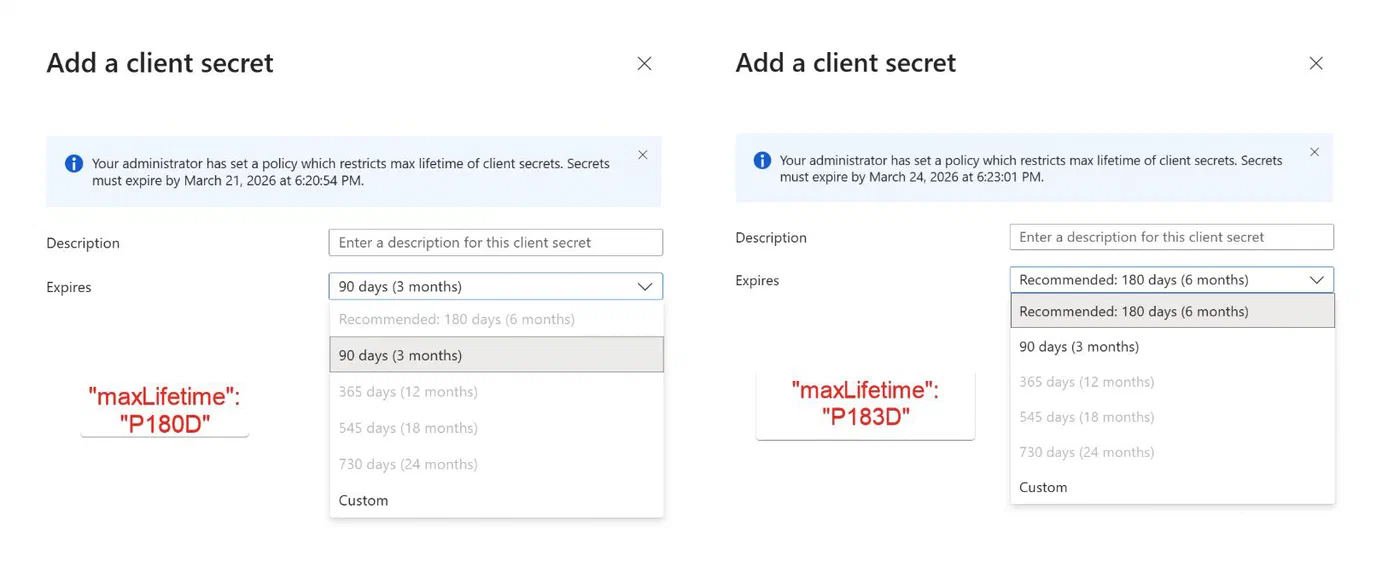This screenshot has width=1400, height=585.
Task: Close the right Add a client secret panel
Action: [x=1316, y=63]
